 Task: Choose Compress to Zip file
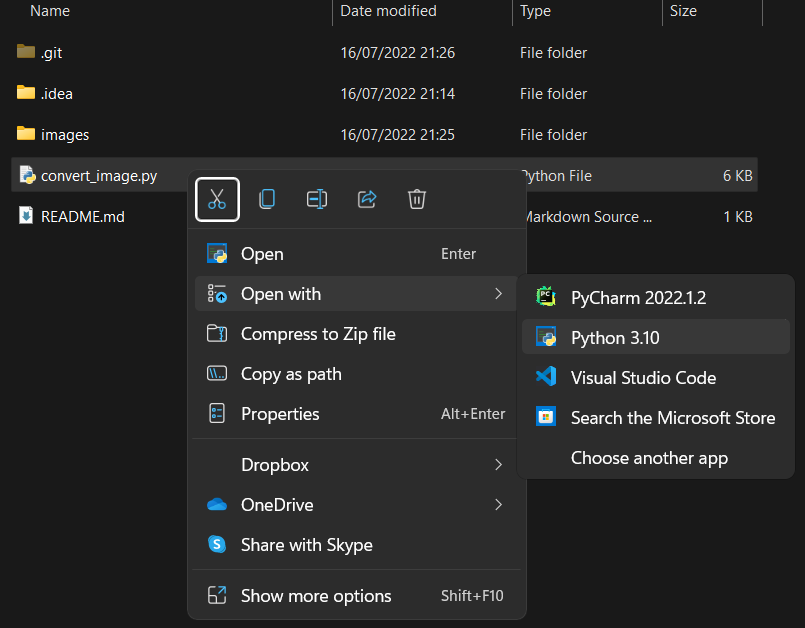point(356,334)
